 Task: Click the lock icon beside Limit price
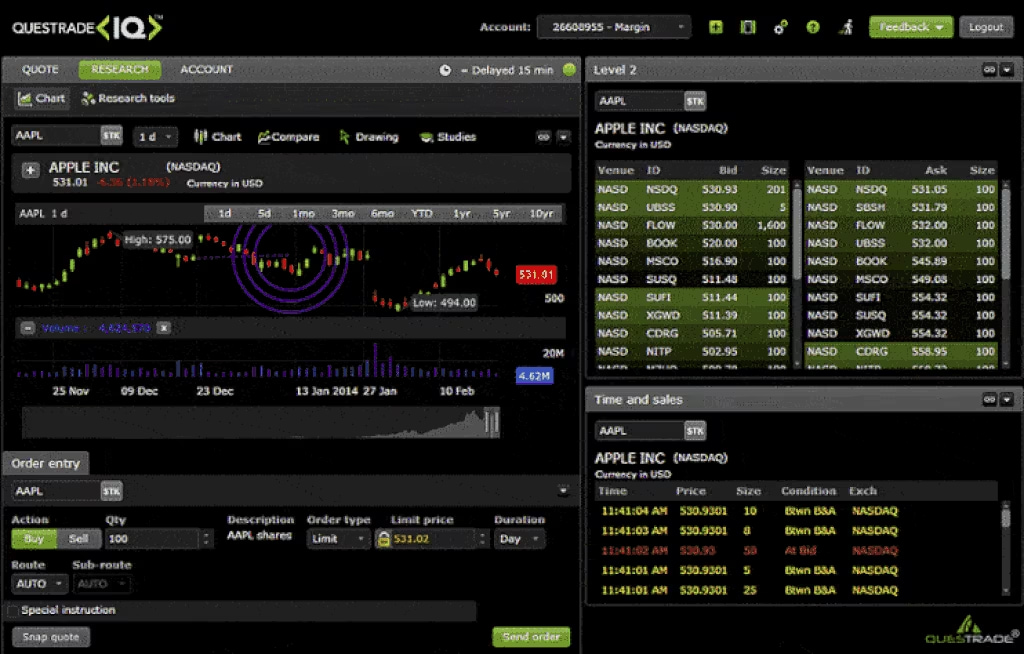(382, 539)
